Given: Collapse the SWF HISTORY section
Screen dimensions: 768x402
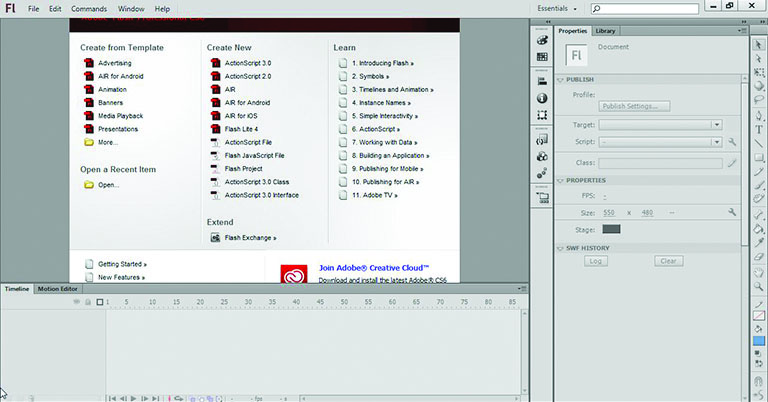Looking at the screenshot, I should tap(561, 248).
